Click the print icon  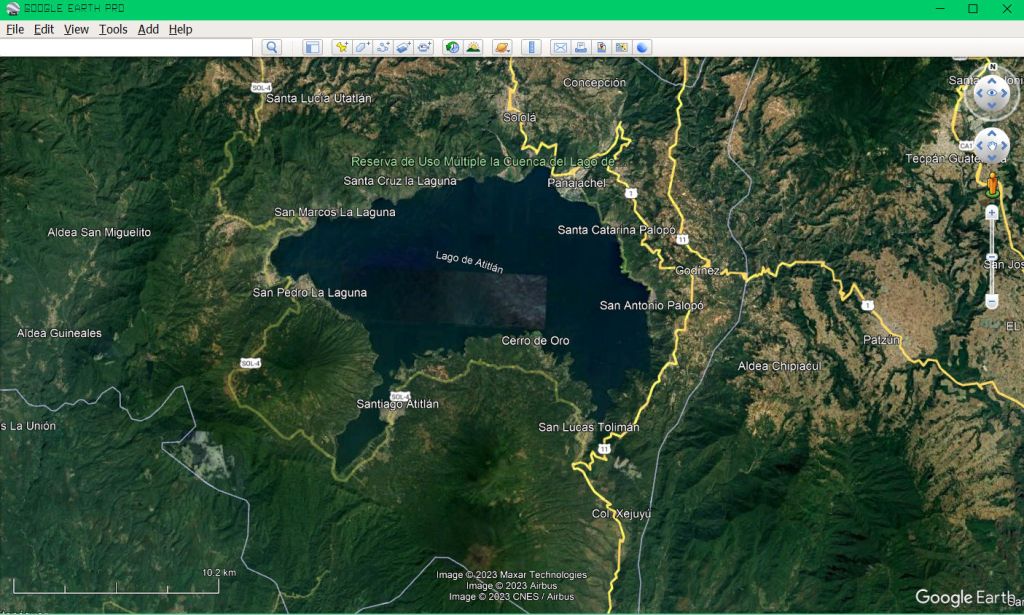point(581,47)
